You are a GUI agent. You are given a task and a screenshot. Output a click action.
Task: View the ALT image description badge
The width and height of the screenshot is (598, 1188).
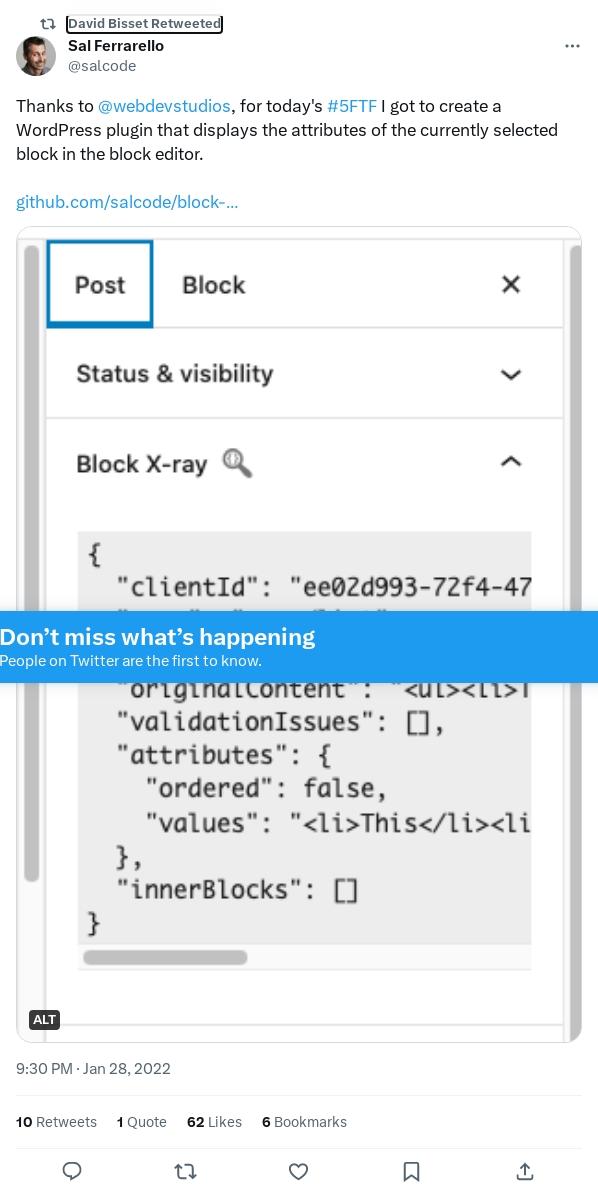click(45, 1020)
